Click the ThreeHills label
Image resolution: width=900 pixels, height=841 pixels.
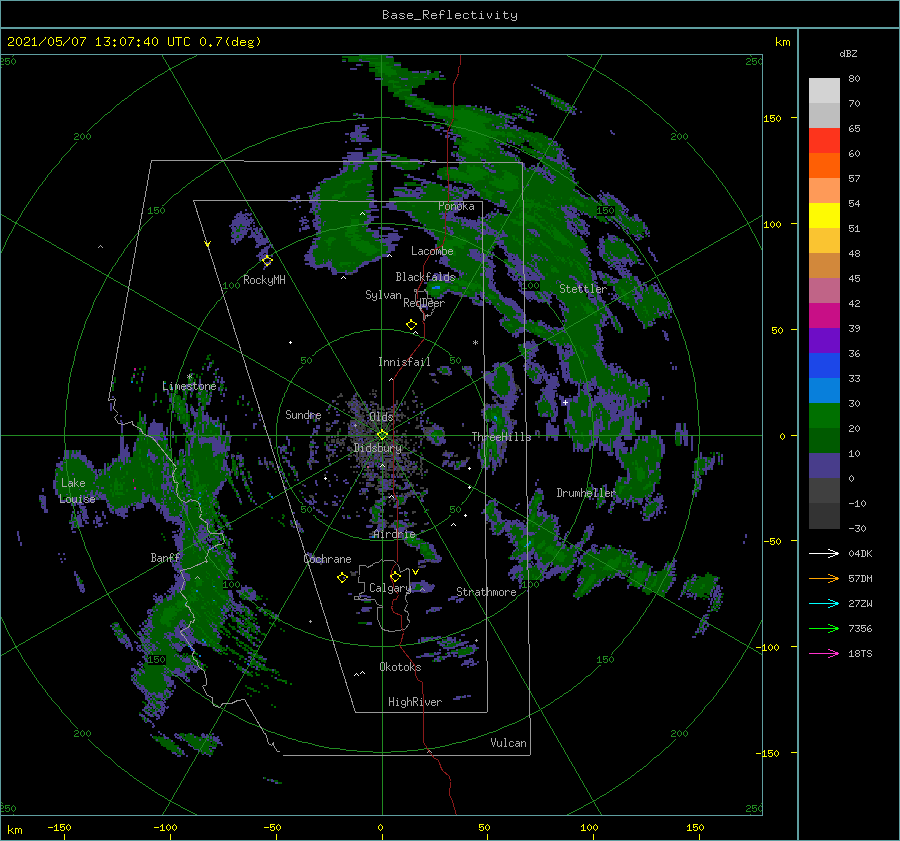(502, 437)
